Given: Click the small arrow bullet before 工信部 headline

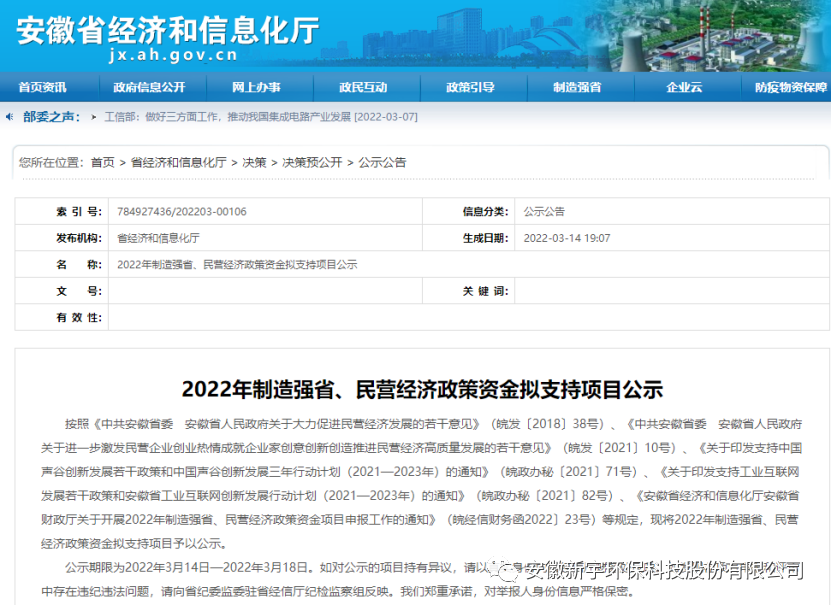Looking at the screenshot, I should [x=93, y=117].
